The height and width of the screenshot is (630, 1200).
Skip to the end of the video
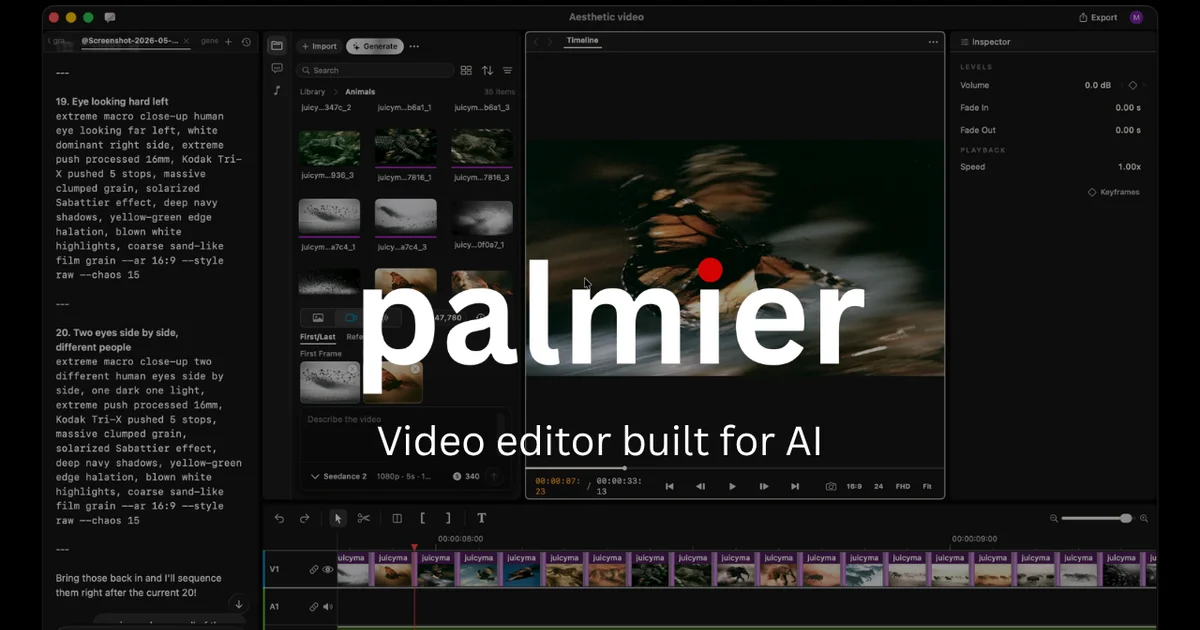(795, 486)
